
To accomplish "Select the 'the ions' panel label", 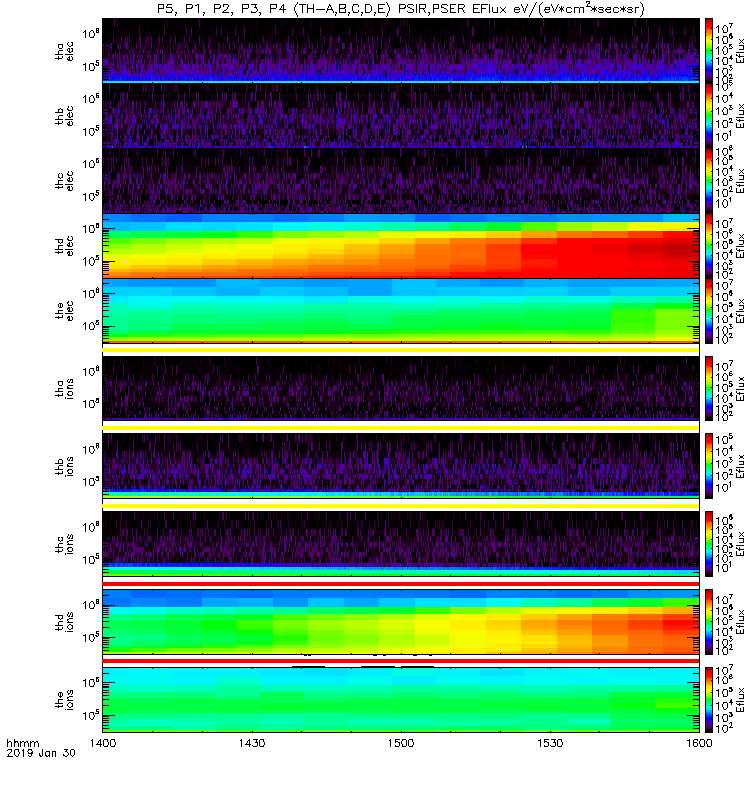I will [64, 699].
